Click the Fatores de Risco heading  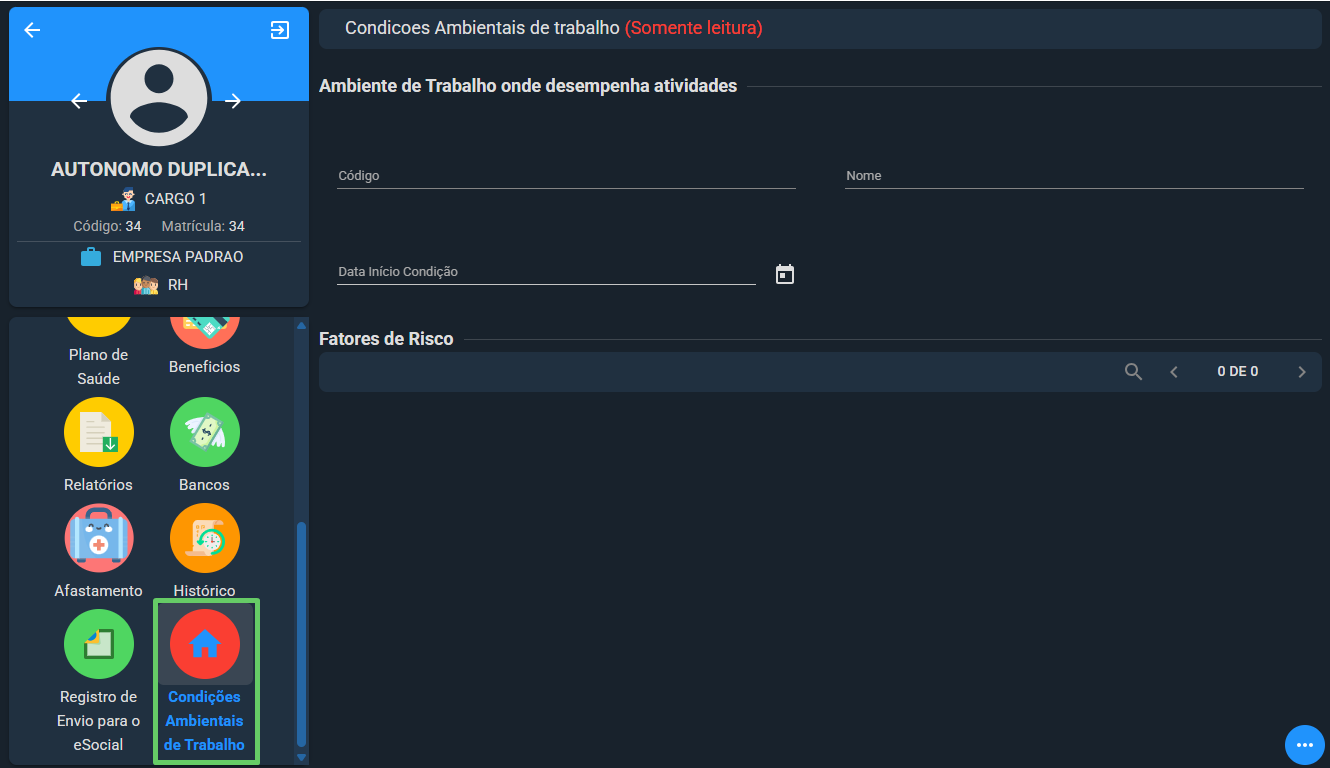click(x=386, y=339)
